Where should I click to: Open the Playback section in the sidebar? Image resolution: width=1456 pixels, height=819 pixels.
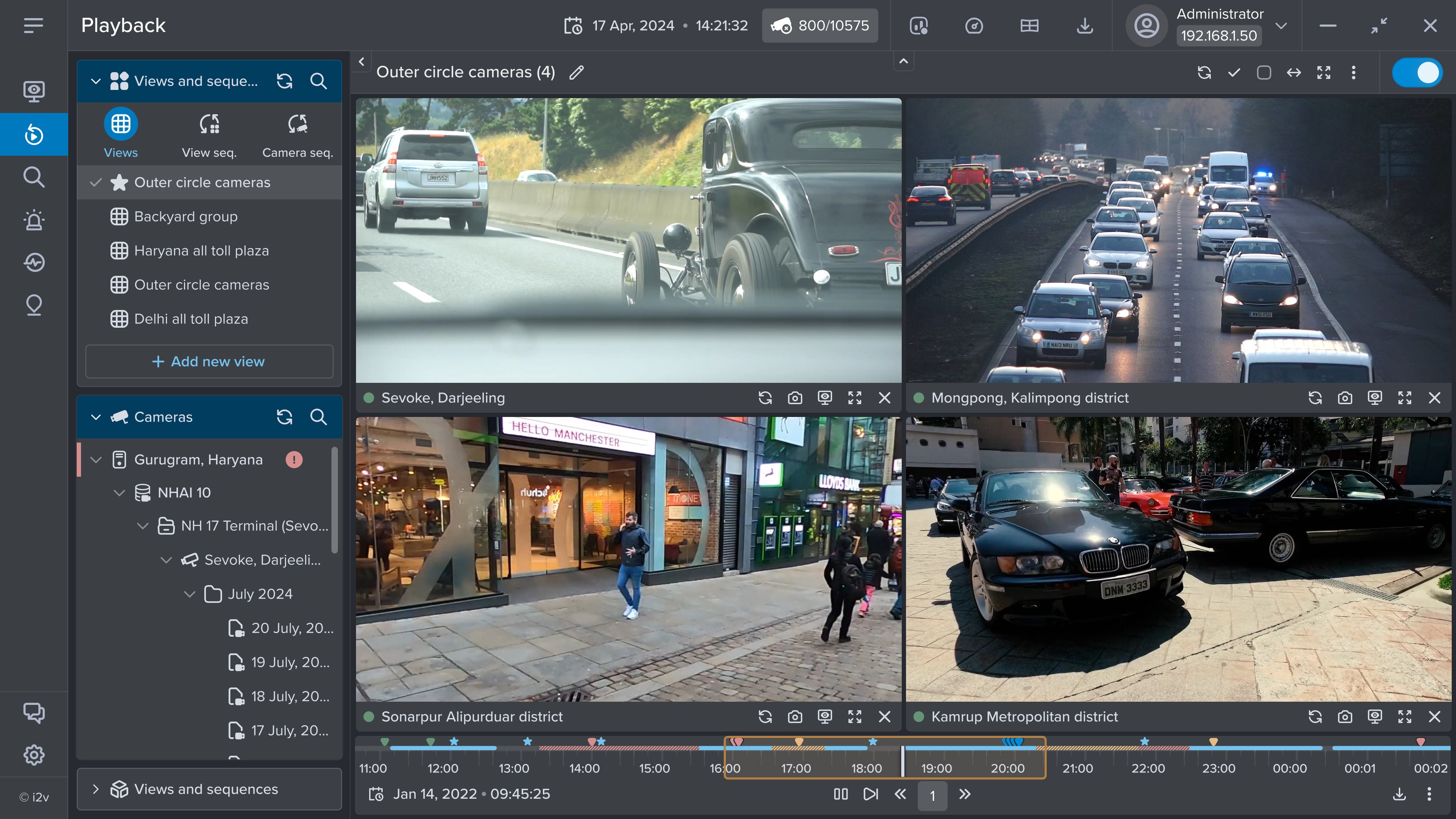point(34,134)
